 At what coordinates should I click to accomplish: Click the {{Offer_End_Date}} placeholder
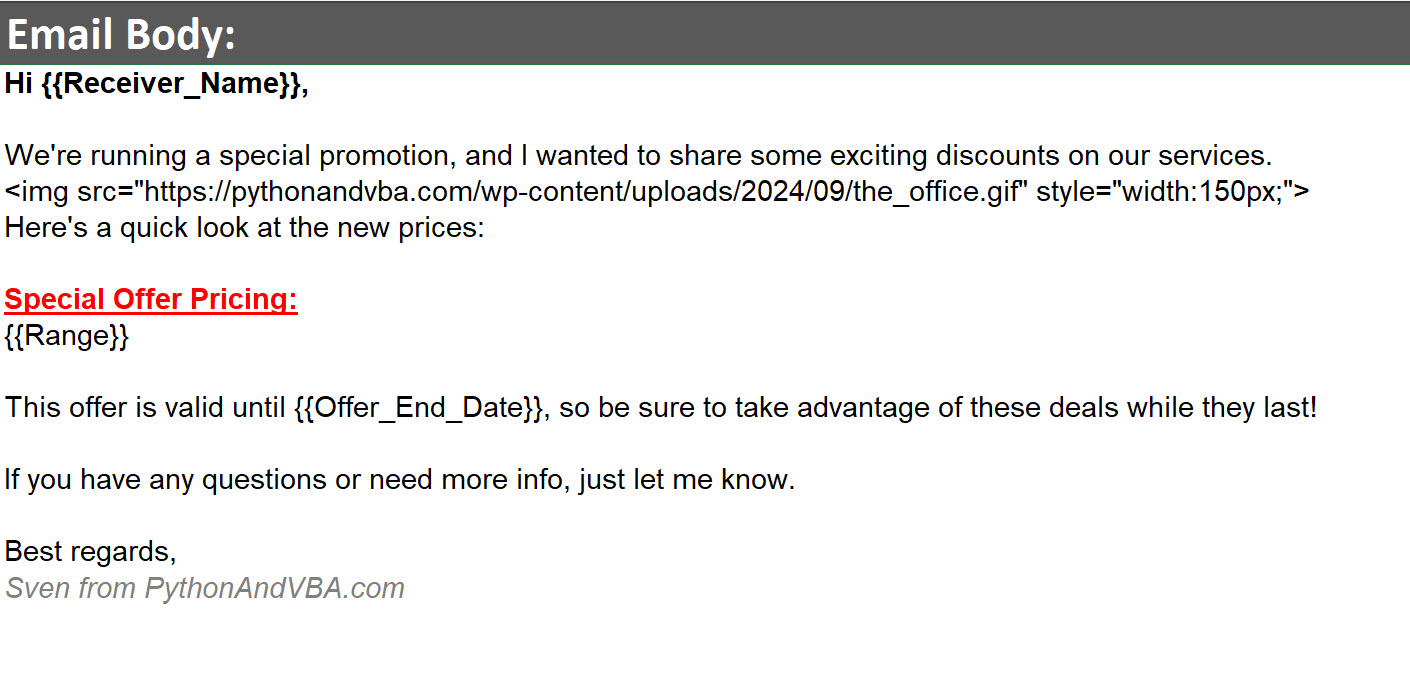(421, 408)
